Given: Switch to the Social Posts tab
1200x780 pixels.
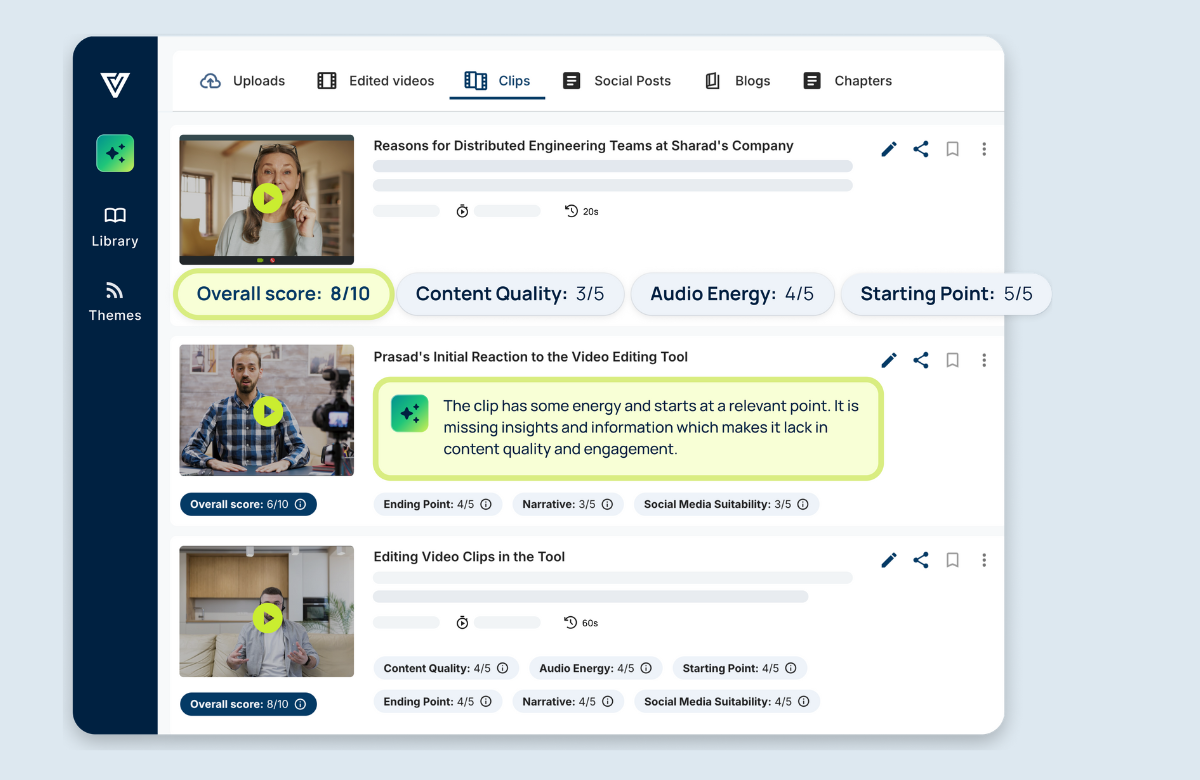Looking at the screenshot, I should 617,81.
